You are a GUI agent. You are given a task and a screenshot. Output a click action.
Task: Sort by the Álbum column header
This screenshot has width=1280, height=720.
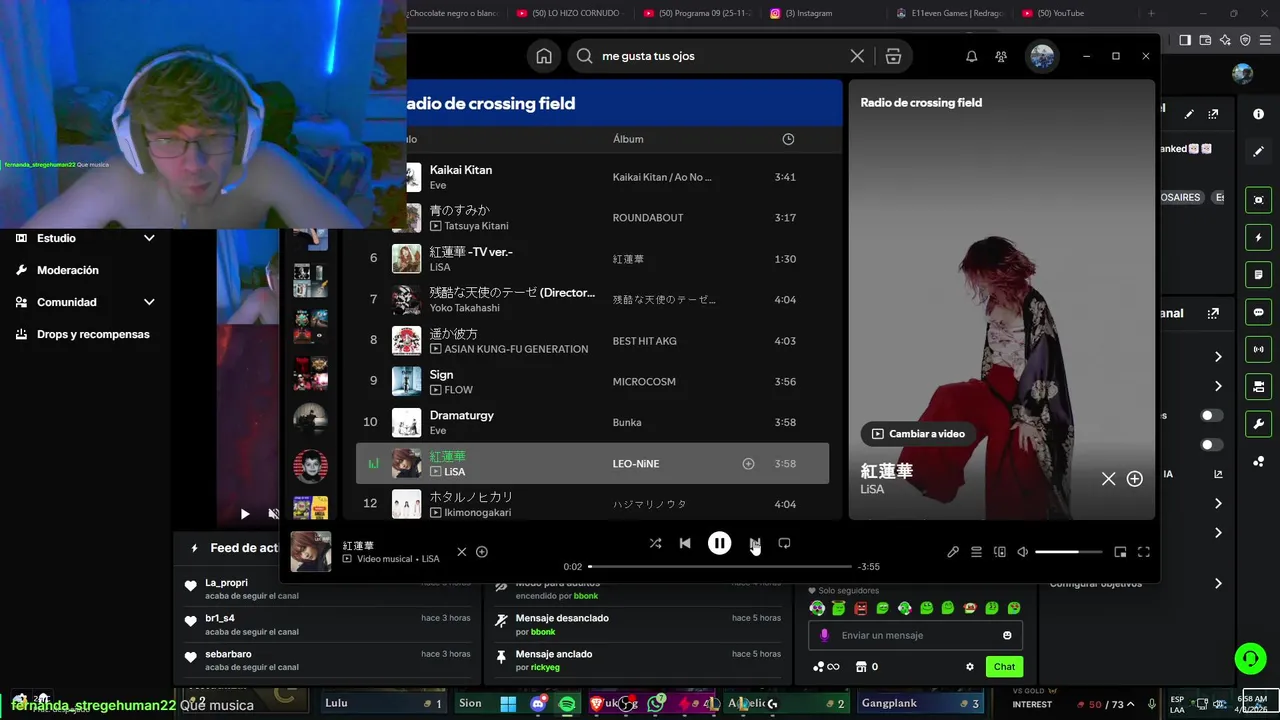pos(628,139)
